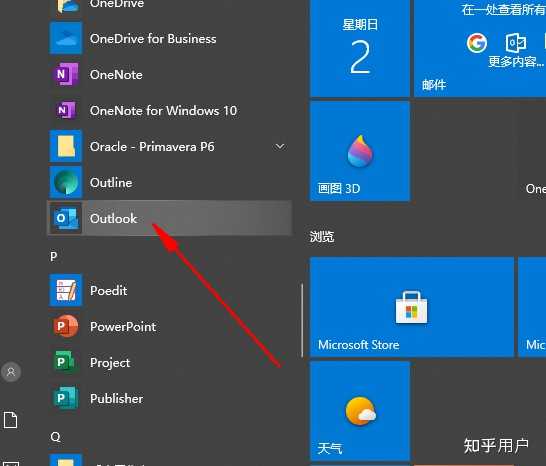Screen dimensions: 546x466
Task: Open the Outline app icon
Action: (65, 182)
